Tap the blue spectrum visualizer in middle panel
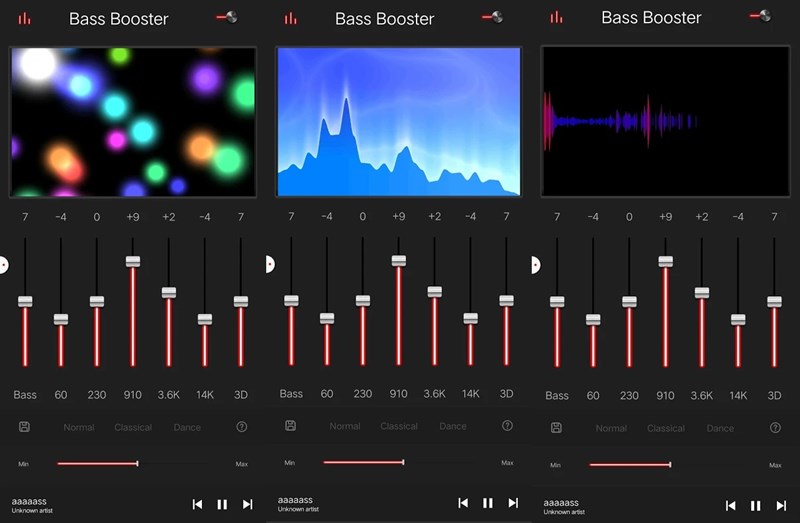 click(x=399, y=122)
